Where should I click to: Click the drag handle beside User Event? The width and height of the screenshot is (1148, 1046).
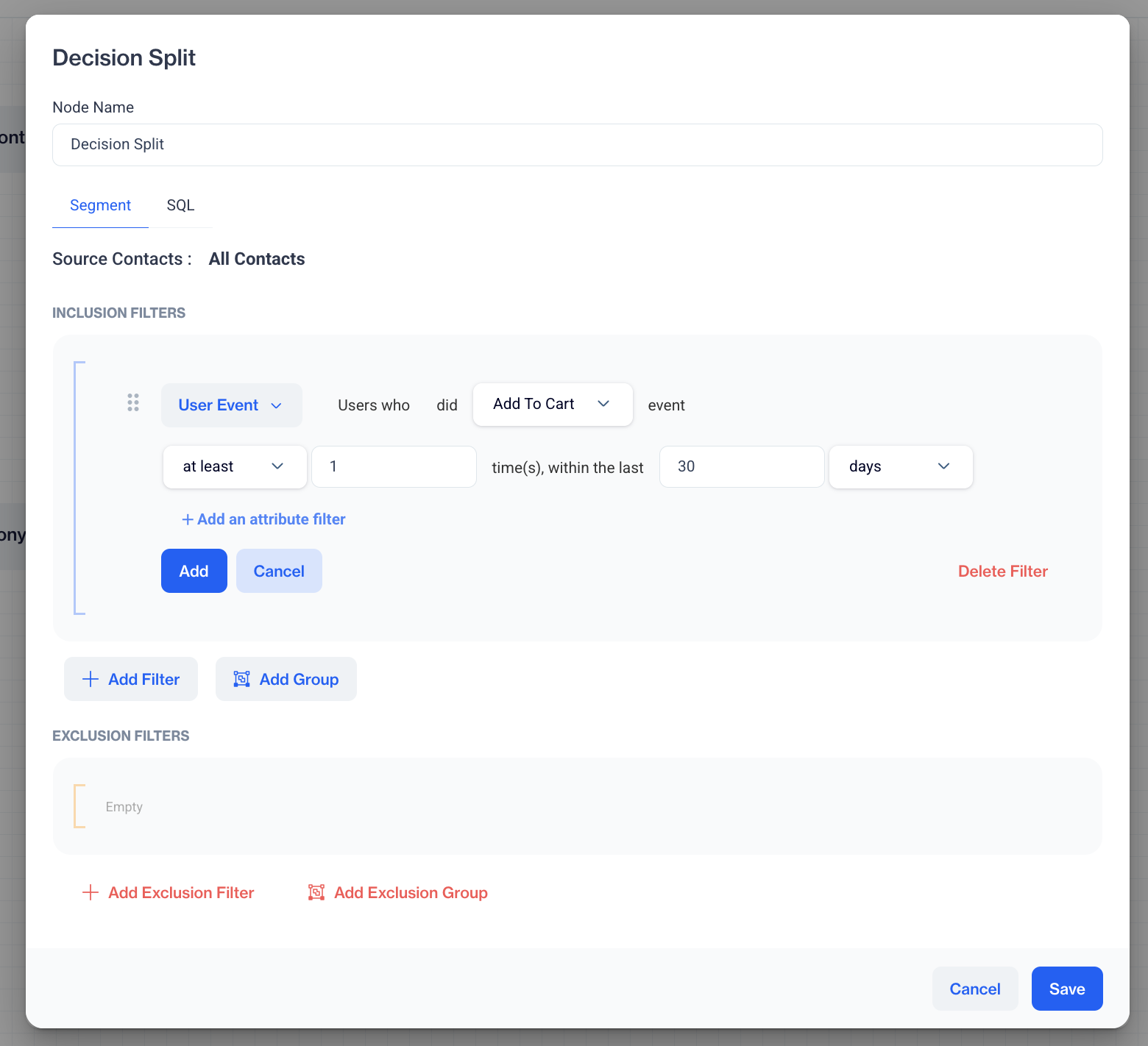(x=133, y=402)
